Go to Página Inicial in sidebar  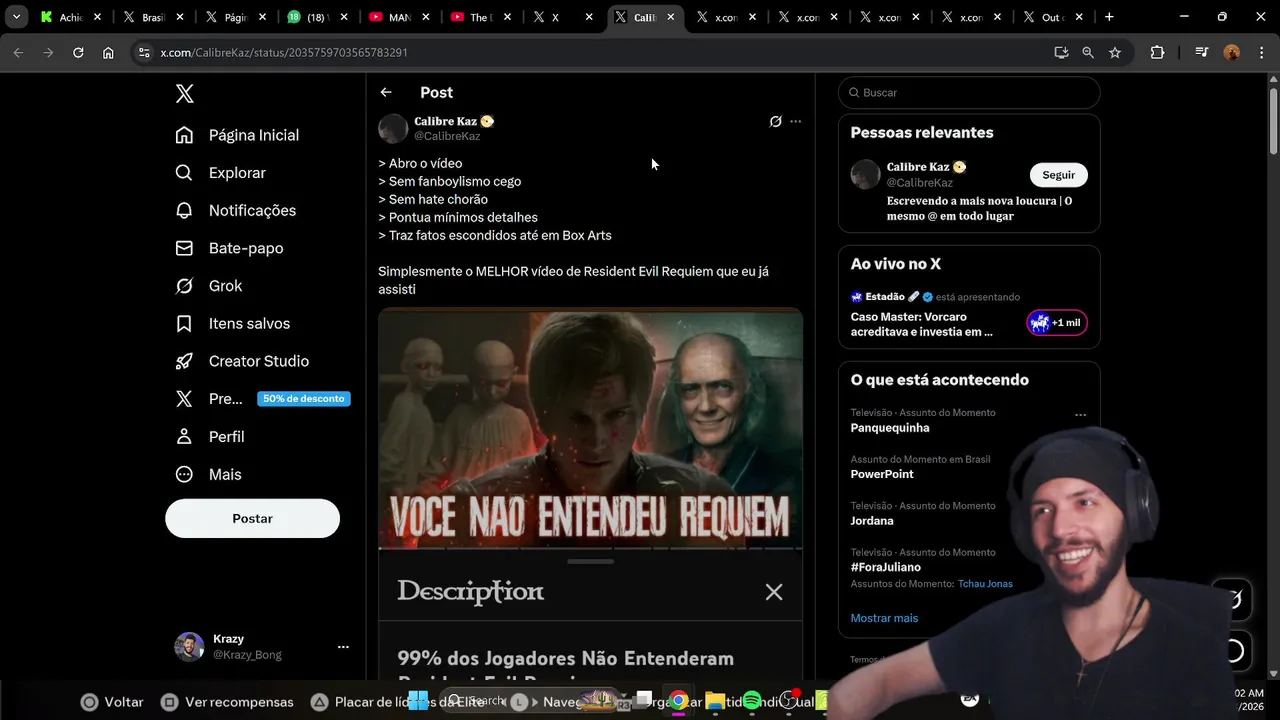coord(237,135)
